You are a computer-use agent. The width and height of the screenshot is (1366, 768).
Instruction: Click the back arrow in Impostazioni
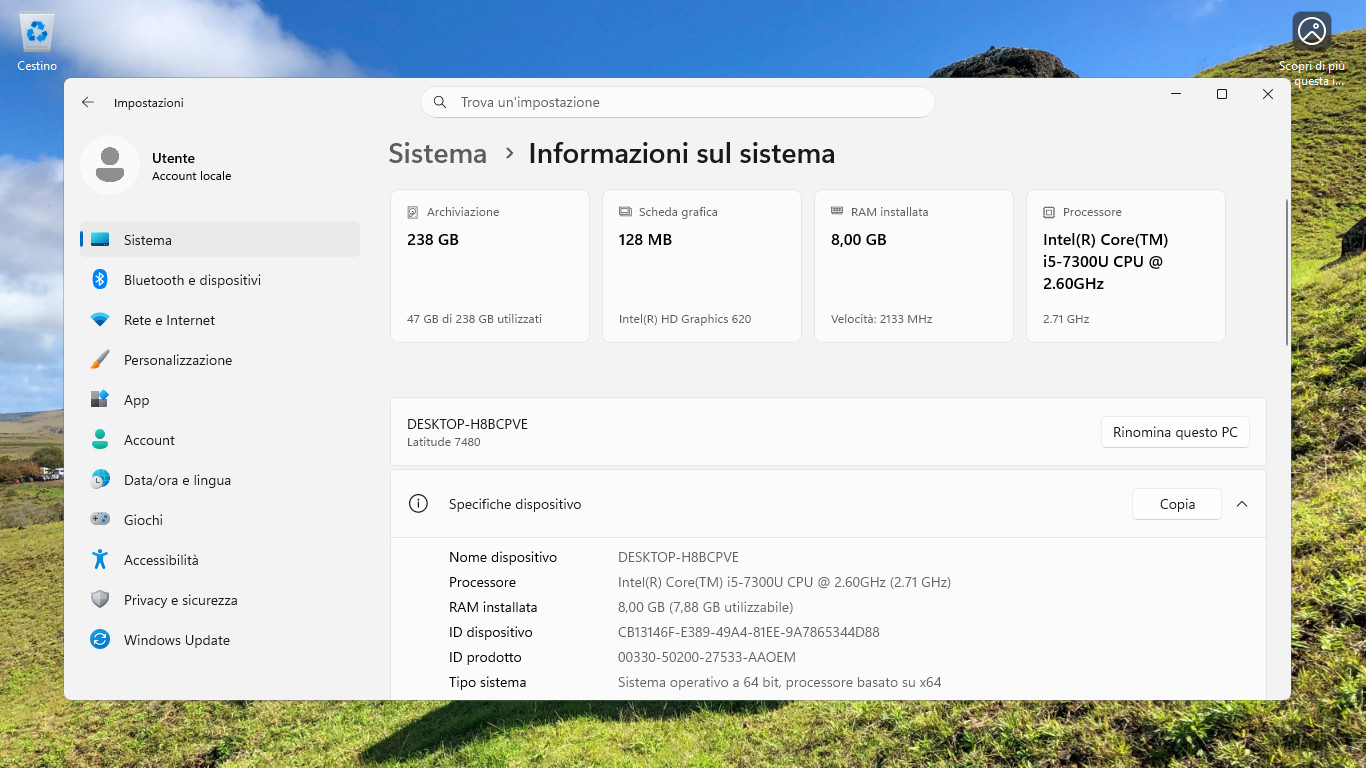88,102
